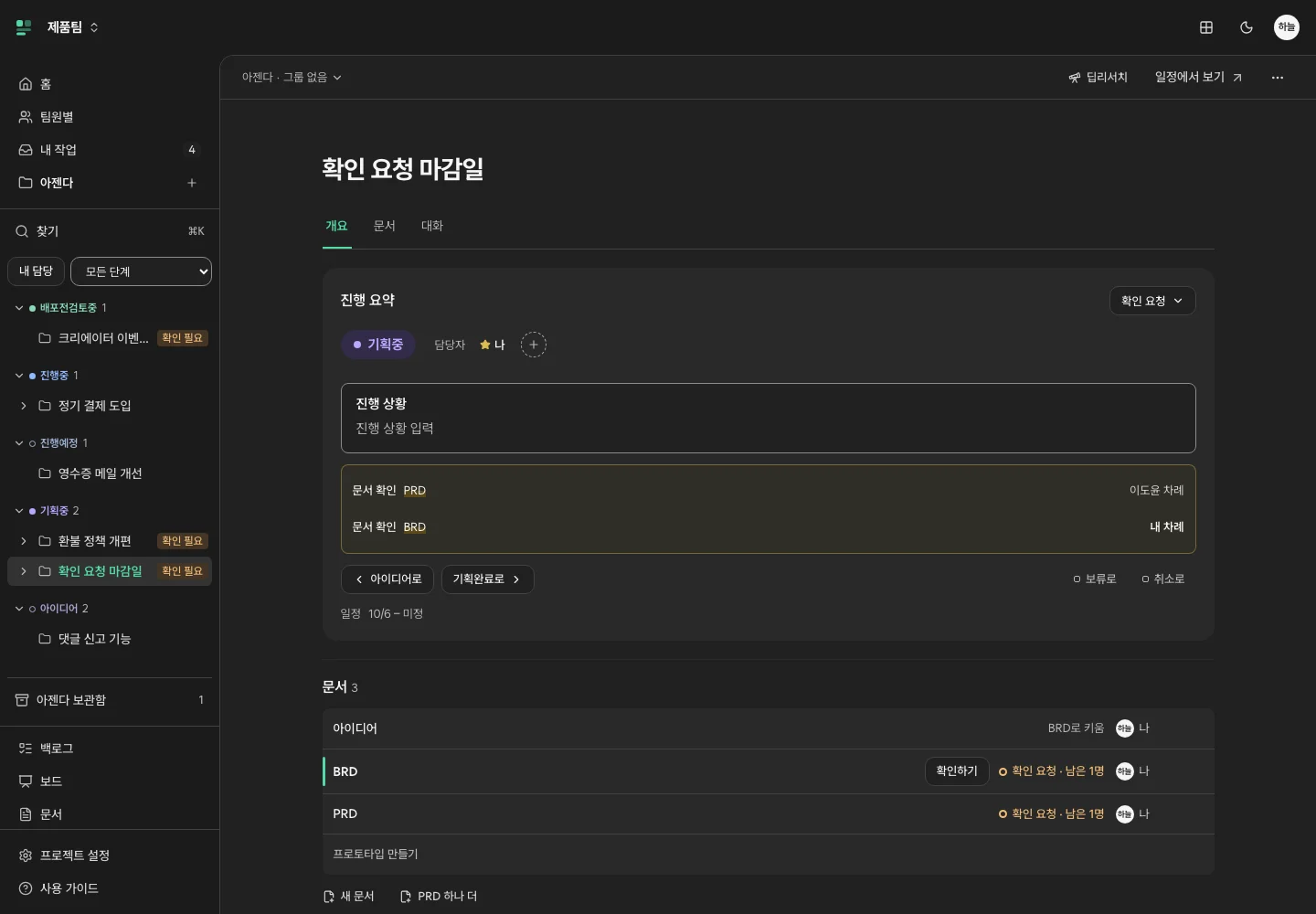The image size is (1316, 914).
Task: Open the 모든 단계 dropdown
Action: [x=141, y=271]
